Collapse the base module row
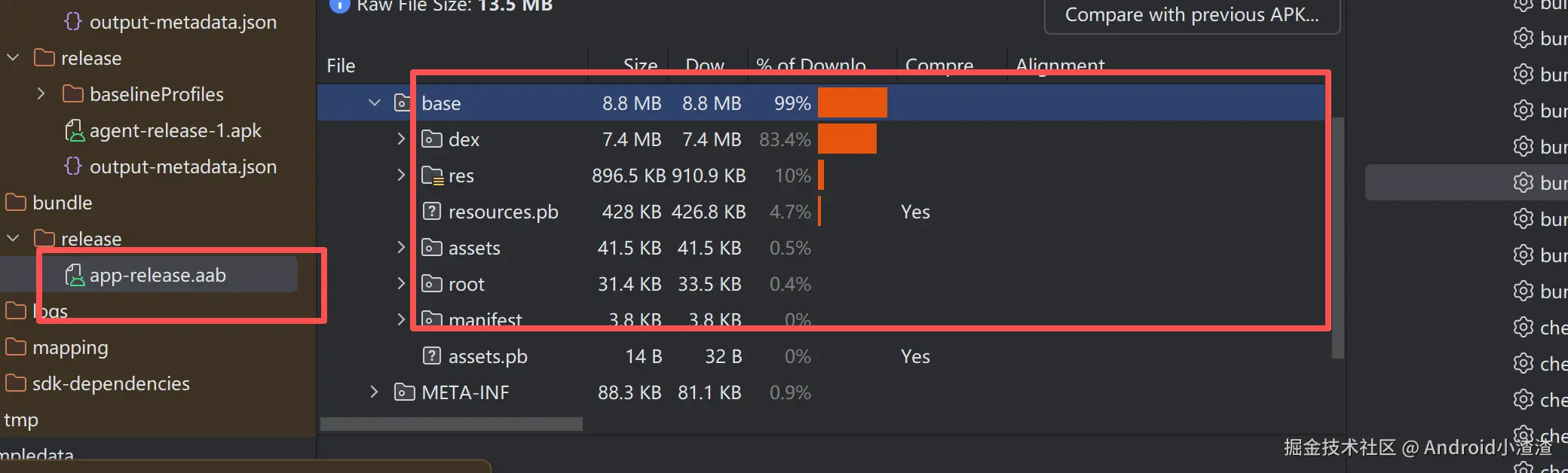 coord(375,103)
